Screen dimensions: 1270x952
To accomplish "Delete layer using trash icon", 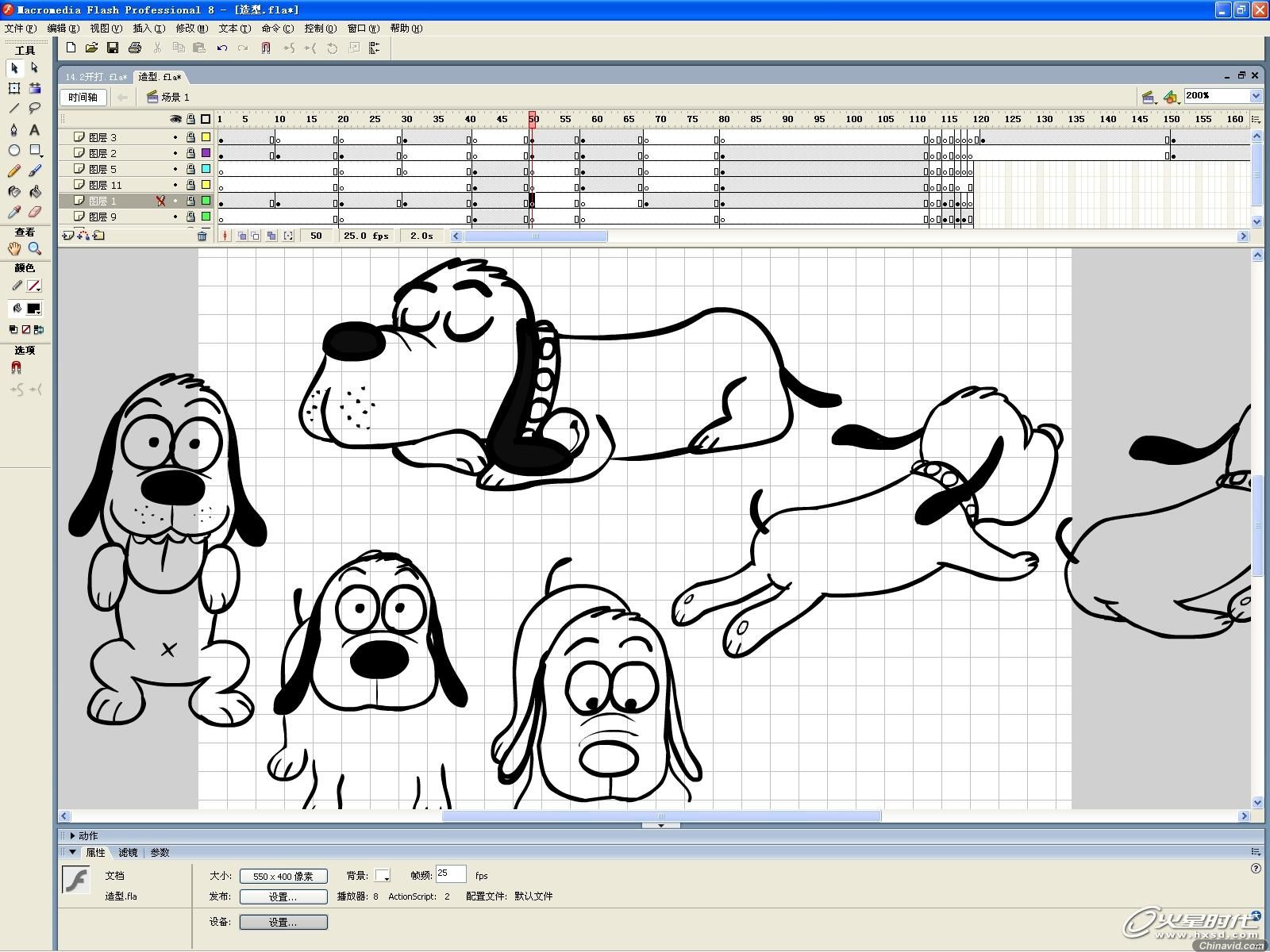I will point(202,236).
